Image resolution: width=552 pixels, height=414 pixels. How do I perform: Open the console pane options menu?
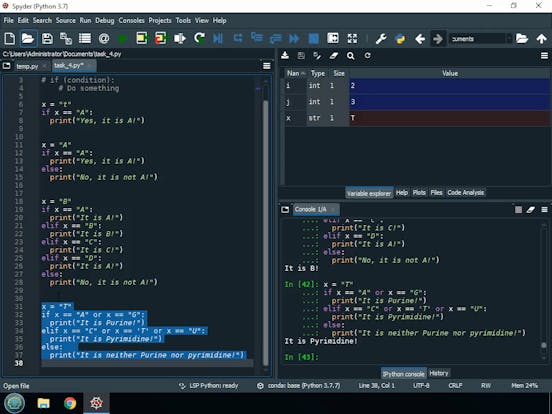(544, 209)
